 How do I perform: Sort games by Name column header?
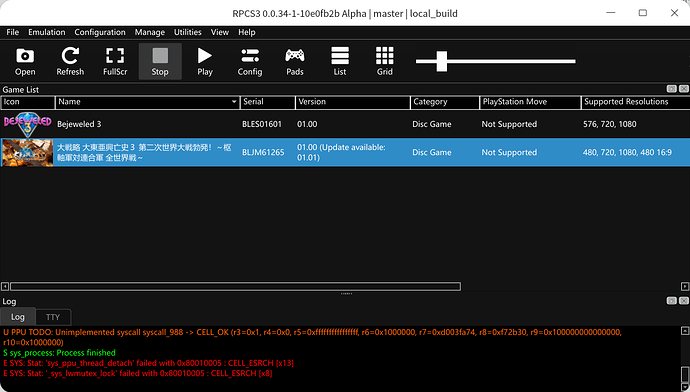pyautogui.click(x=147, y=102)
